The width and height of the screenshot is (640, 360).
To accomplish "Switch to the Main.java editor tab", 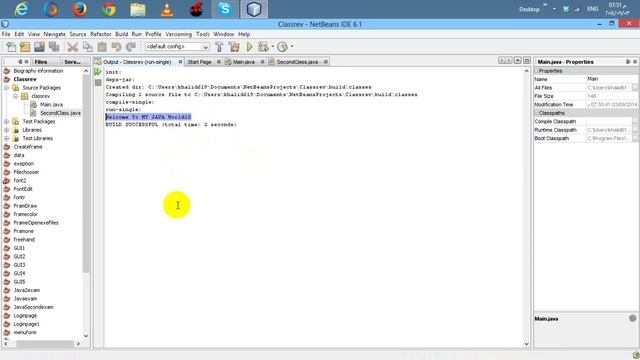I will click(244, 62).
